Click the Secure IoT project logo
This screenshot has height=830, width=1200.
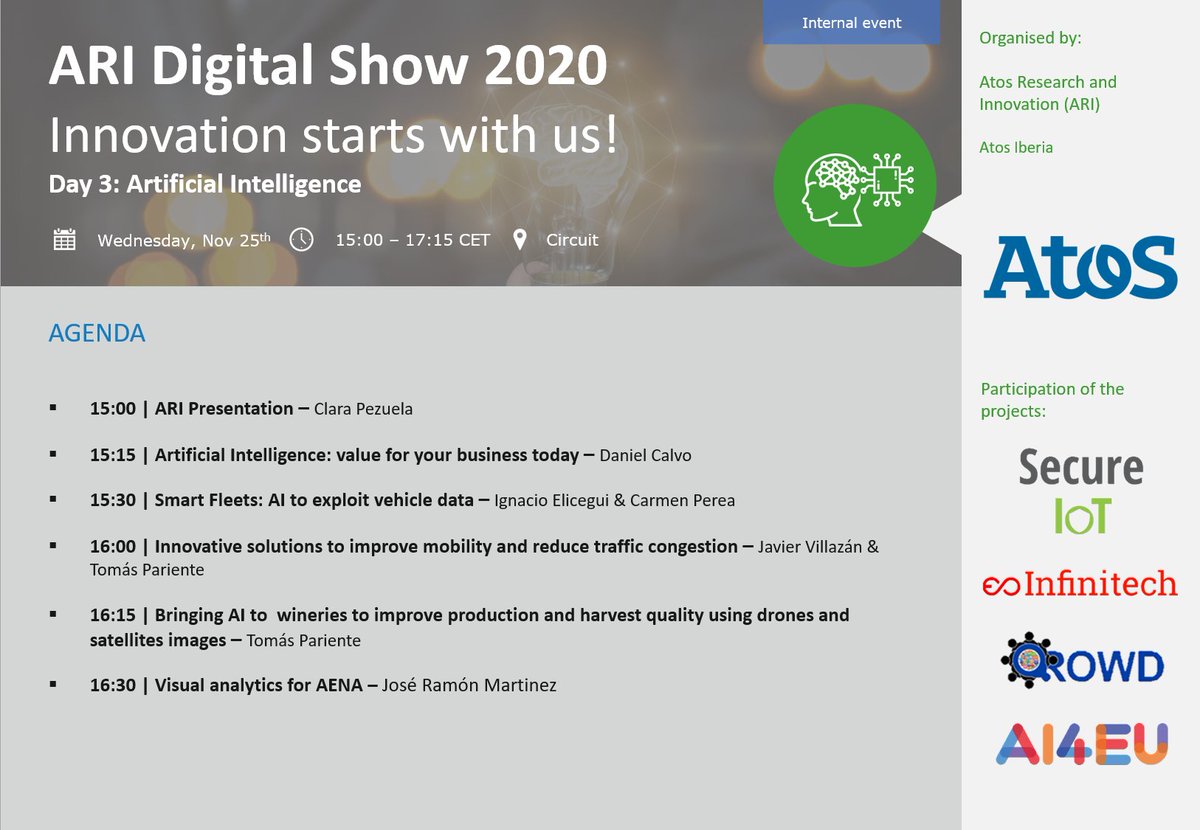pos(1081,490)
